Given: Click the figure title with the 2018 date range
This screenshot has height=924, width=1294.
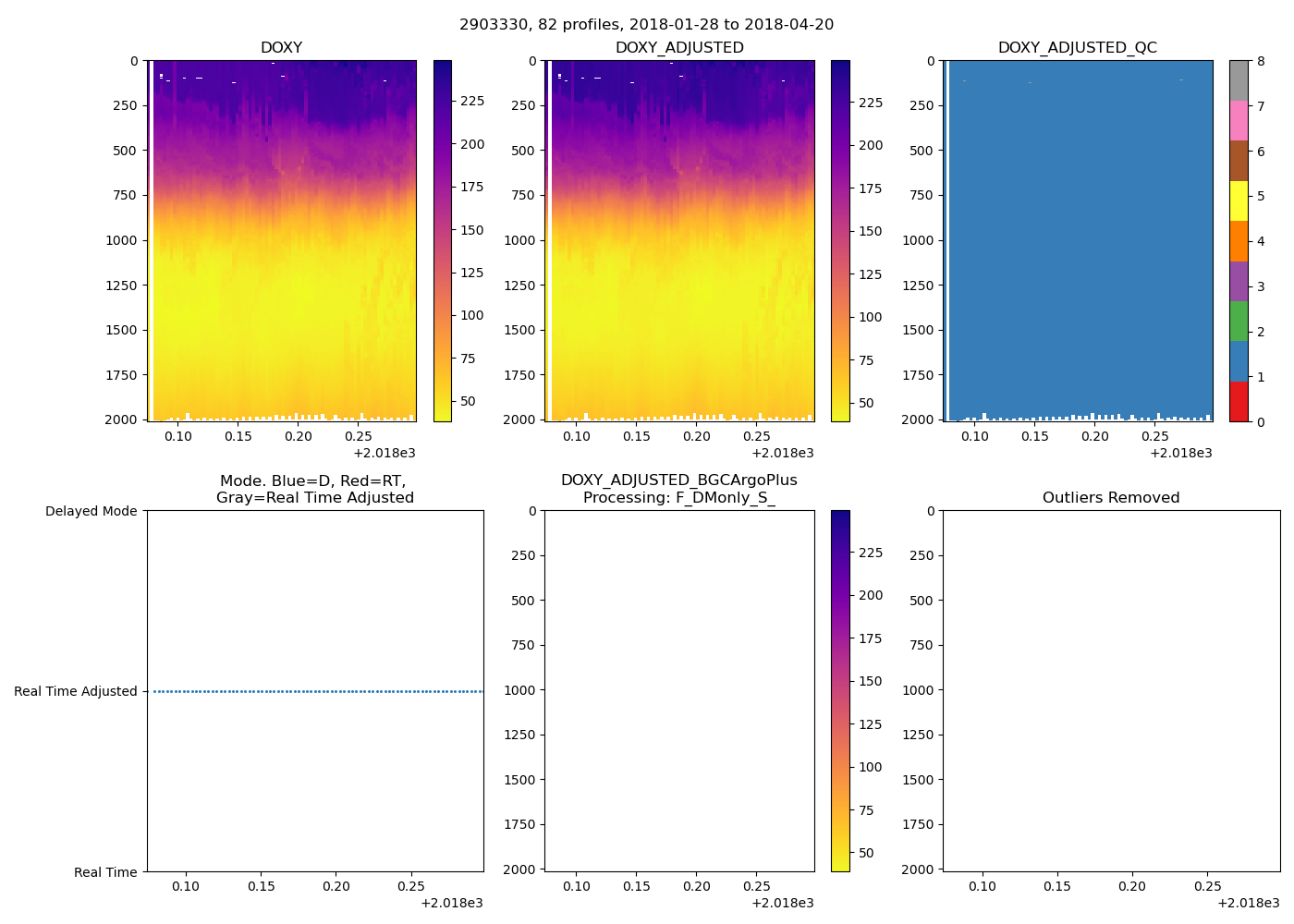Looking at the screenshot, I should coord(646,25).
